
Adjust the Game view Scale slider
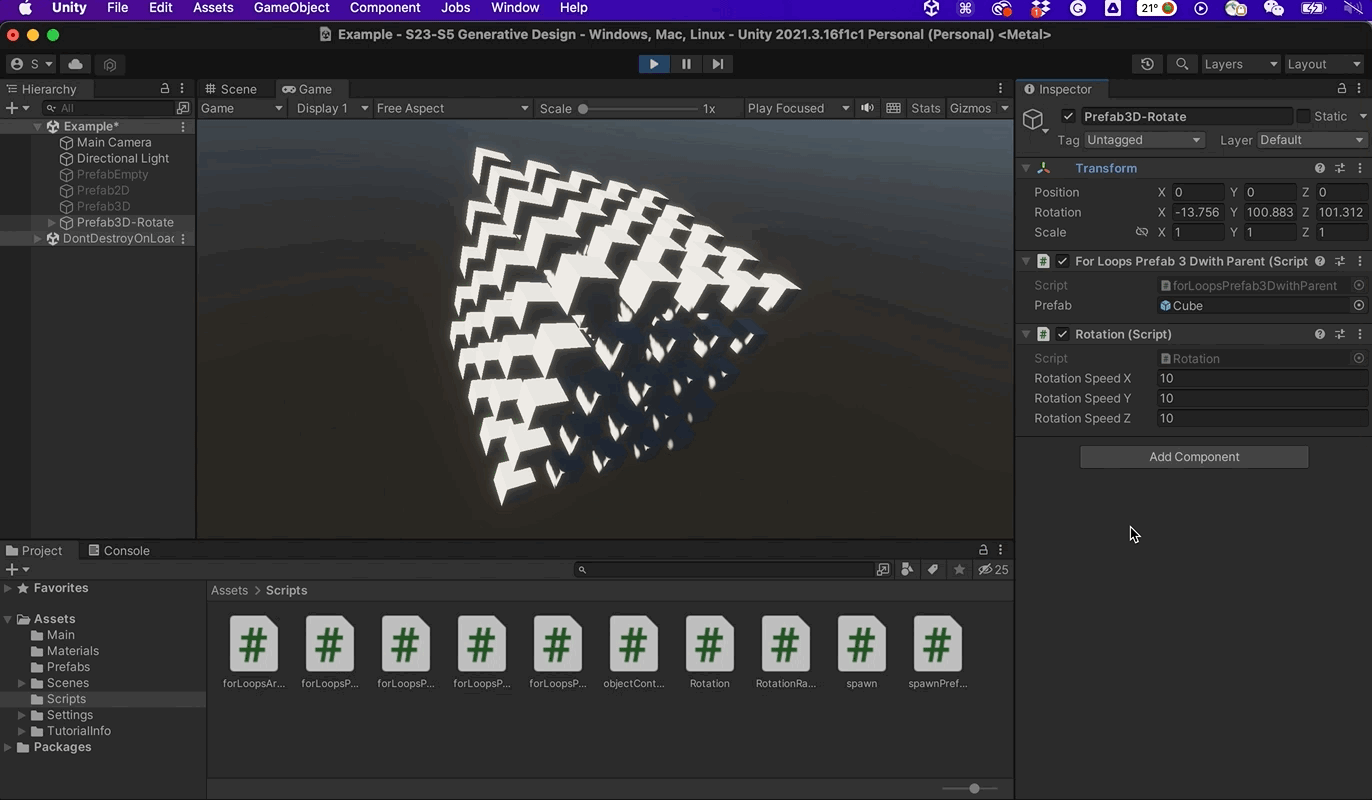[x=583, y=108]
